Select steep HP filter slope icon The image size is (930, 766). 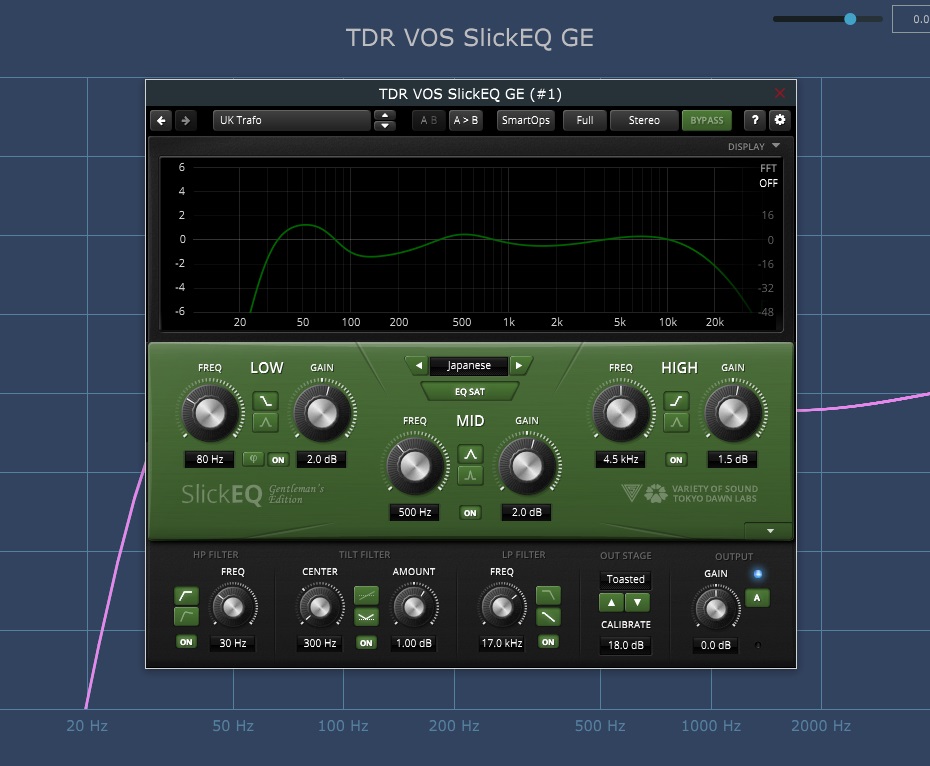186,595
